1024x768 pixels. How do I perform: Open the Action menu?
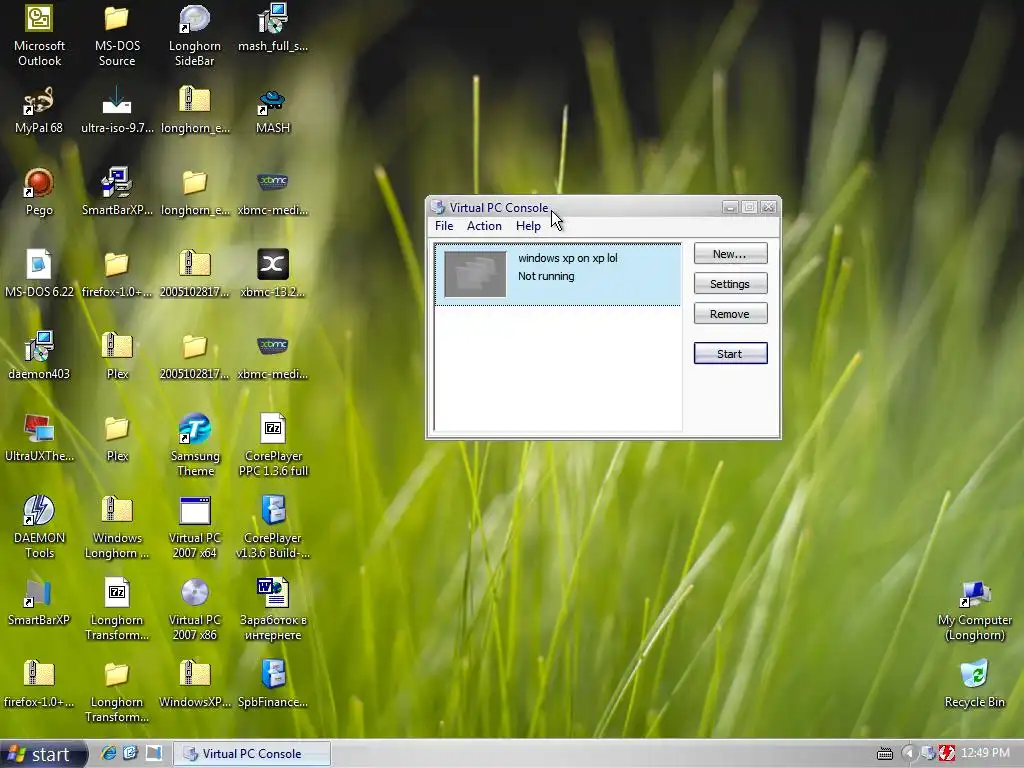(484, 226)
